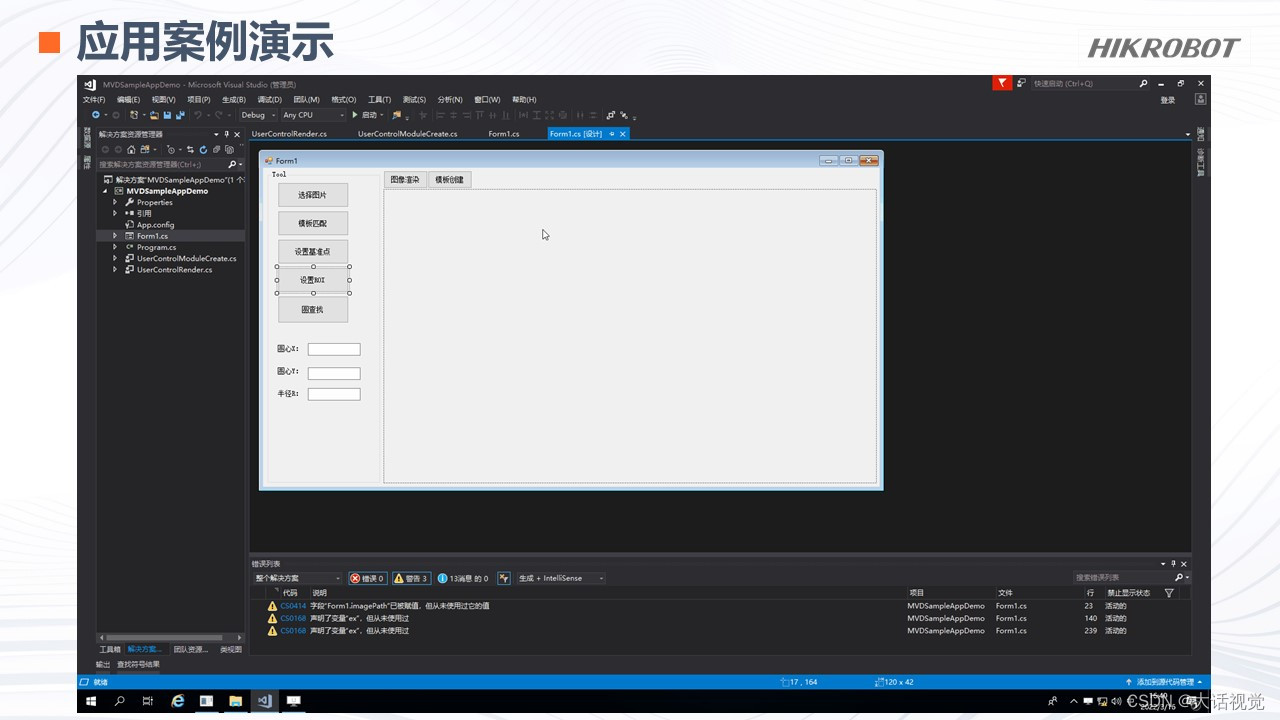Viewport: 1280px width, 720px height.
Task: Switch to UserControlRender.cs editor tab
Action: point(289,133)
